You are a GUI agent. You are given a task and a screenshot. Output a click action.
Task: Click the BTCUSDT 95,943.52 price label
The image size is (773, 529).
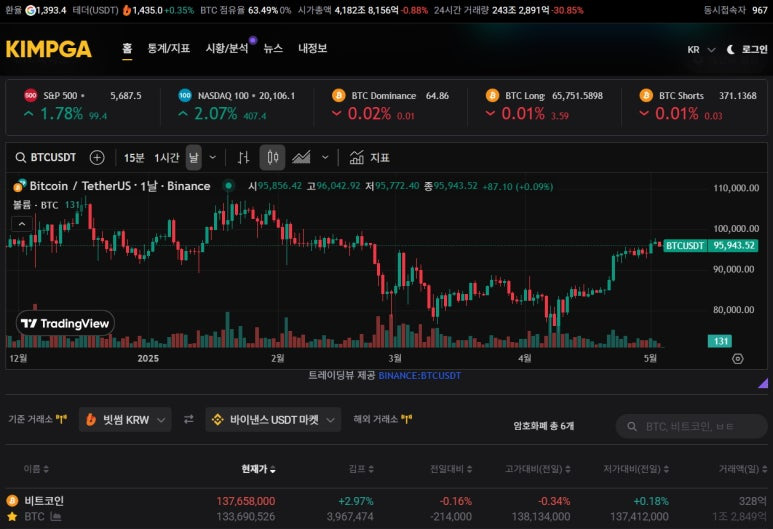click(710, 246)
